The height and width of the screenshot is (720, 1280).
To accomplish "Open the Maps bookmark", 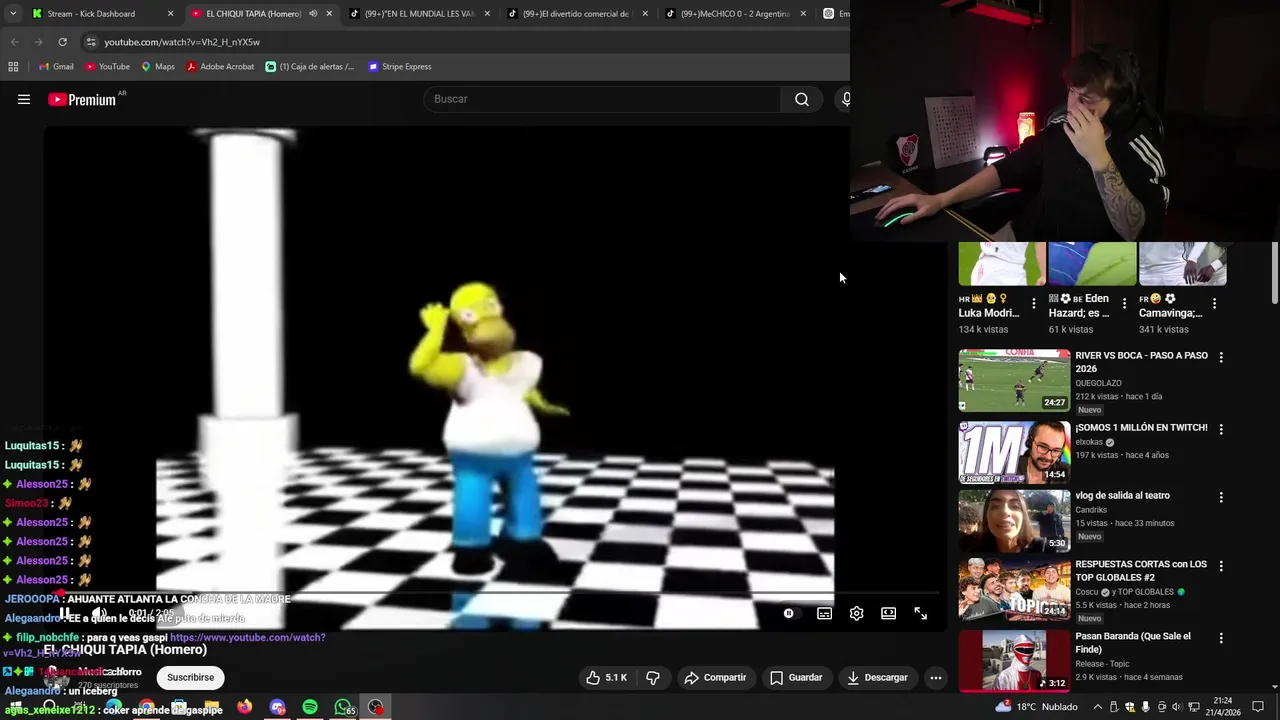I will [158, 67].
